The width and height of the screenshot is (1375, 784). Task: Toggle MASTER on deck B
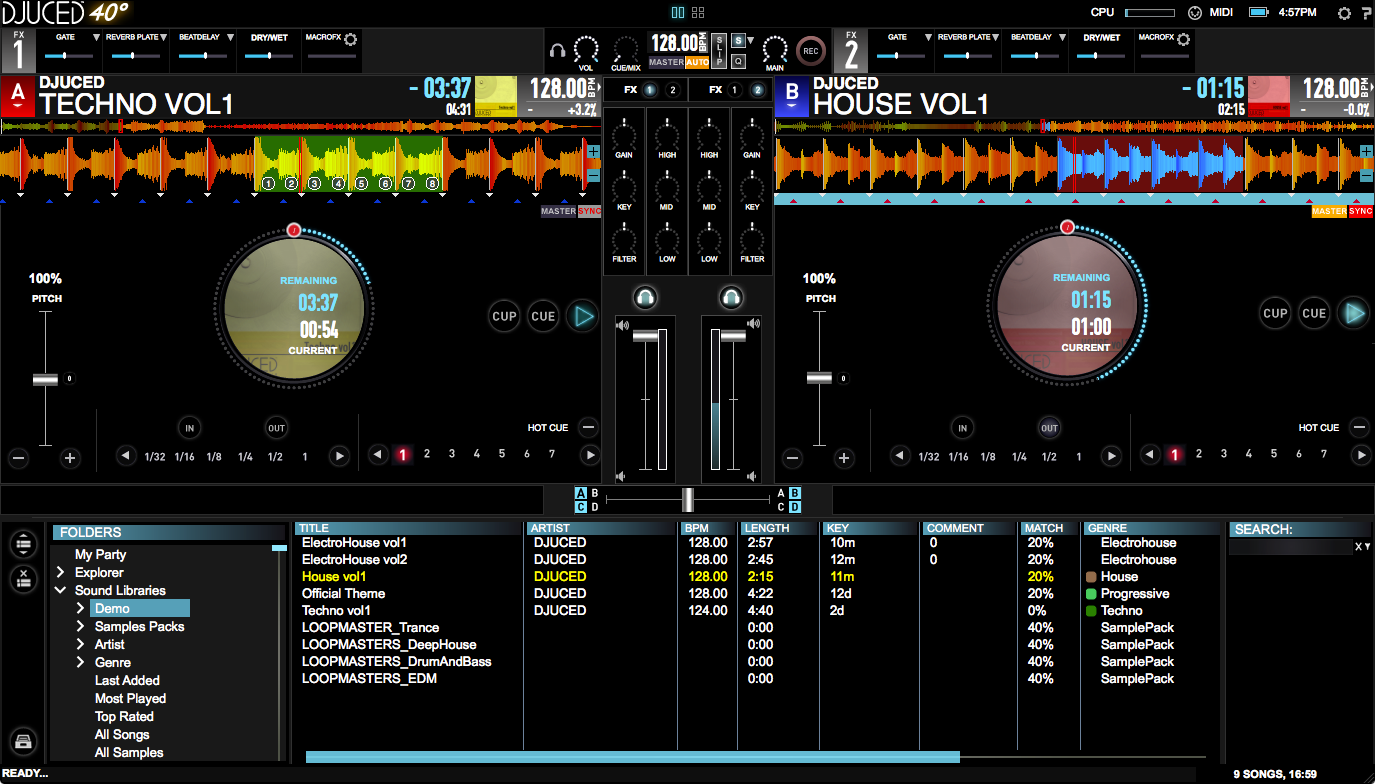1329,211
